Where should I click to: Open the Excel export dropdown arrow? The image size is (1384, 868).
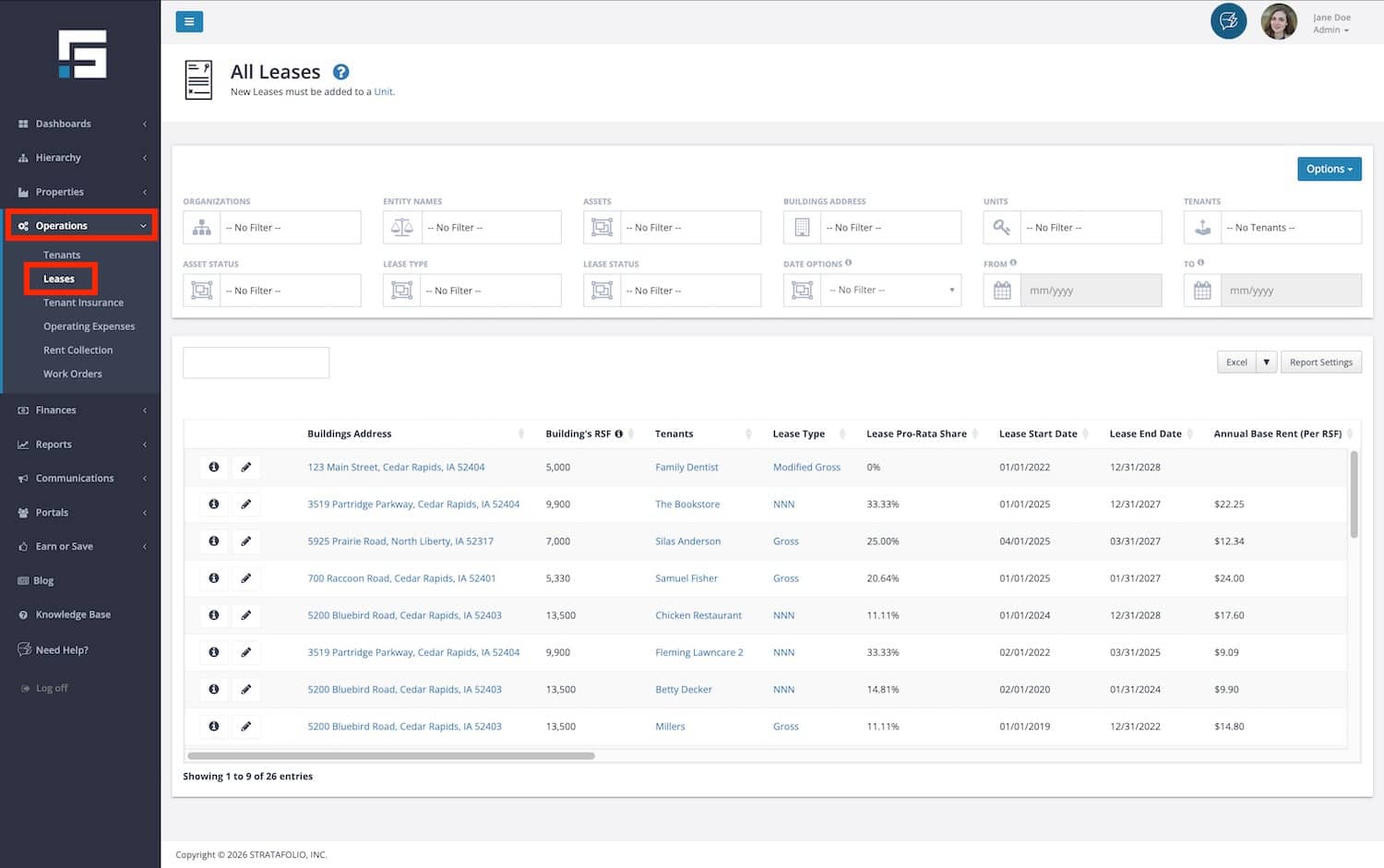(x=1266, y=363)
